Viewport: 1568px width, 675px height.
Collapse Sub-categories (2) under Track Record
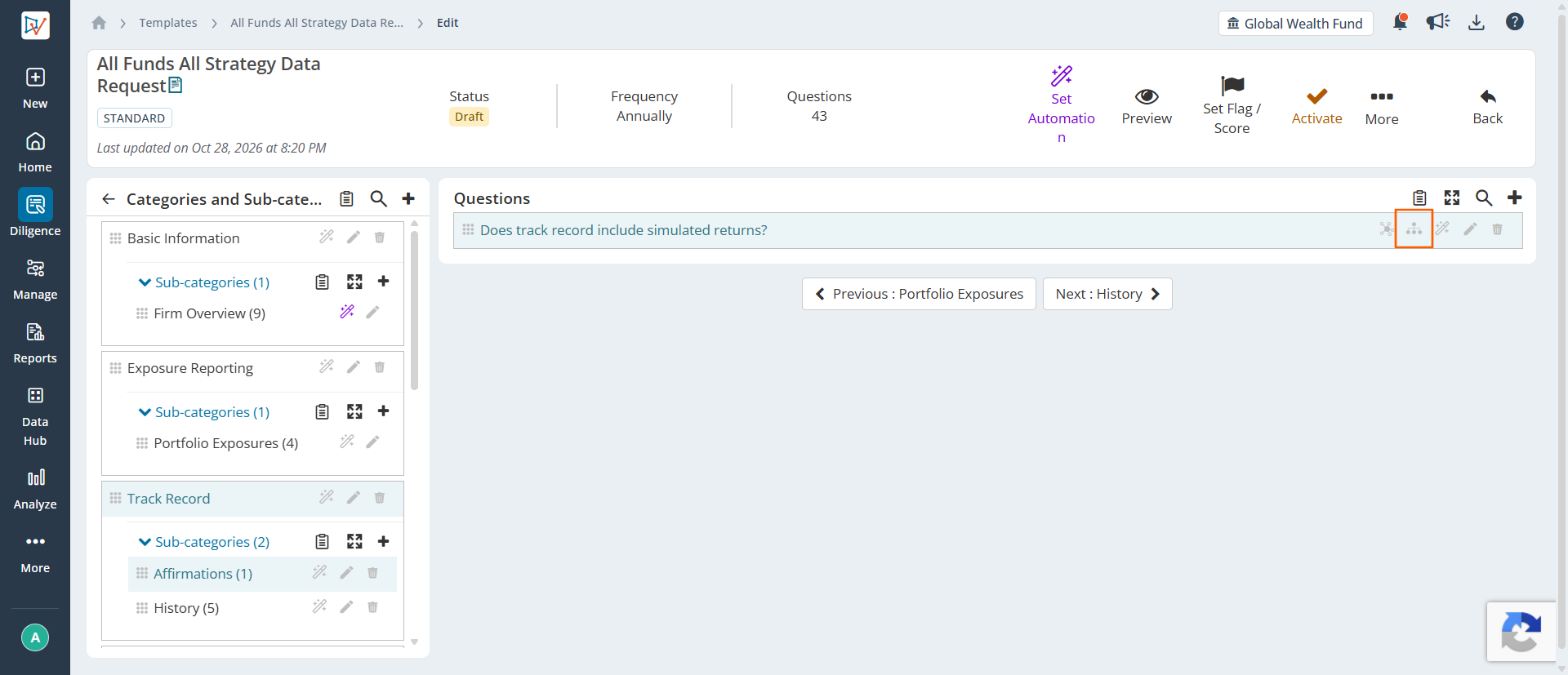coord(203,542)
